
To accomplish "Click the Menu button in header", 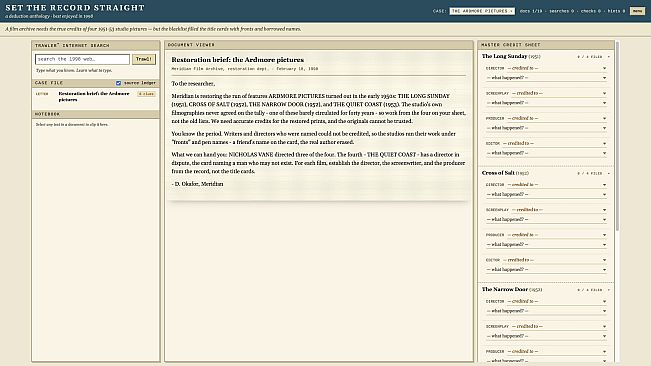I will [x=637, y=11].
